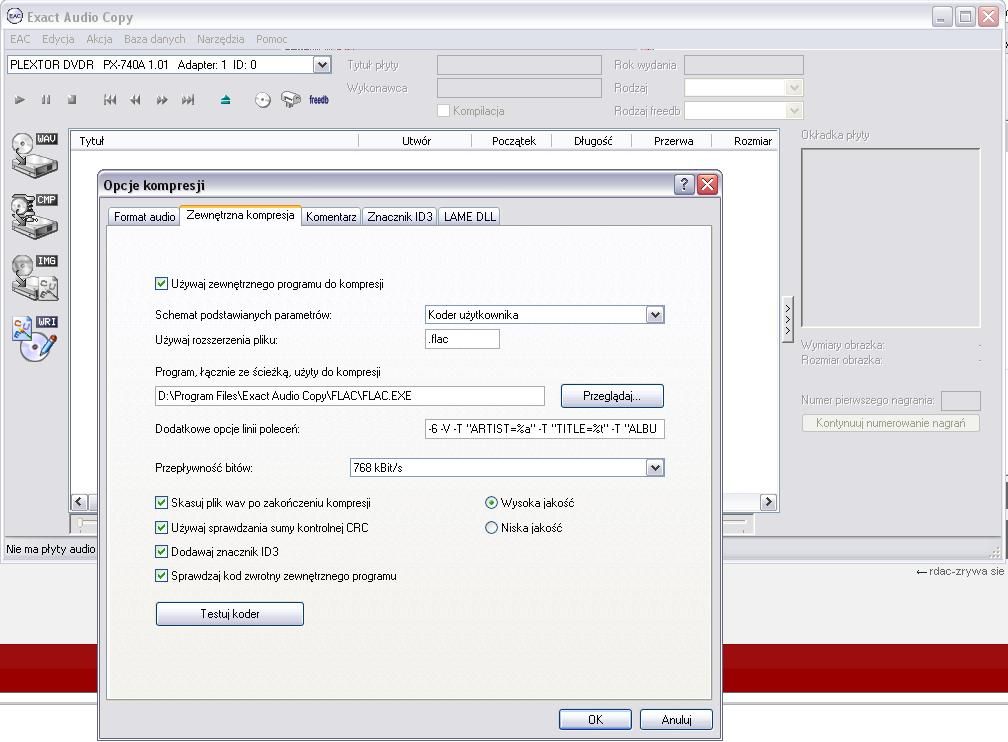Click the freedb icon
Viewport: 1008px width, 742px height.
pos(319,100)
